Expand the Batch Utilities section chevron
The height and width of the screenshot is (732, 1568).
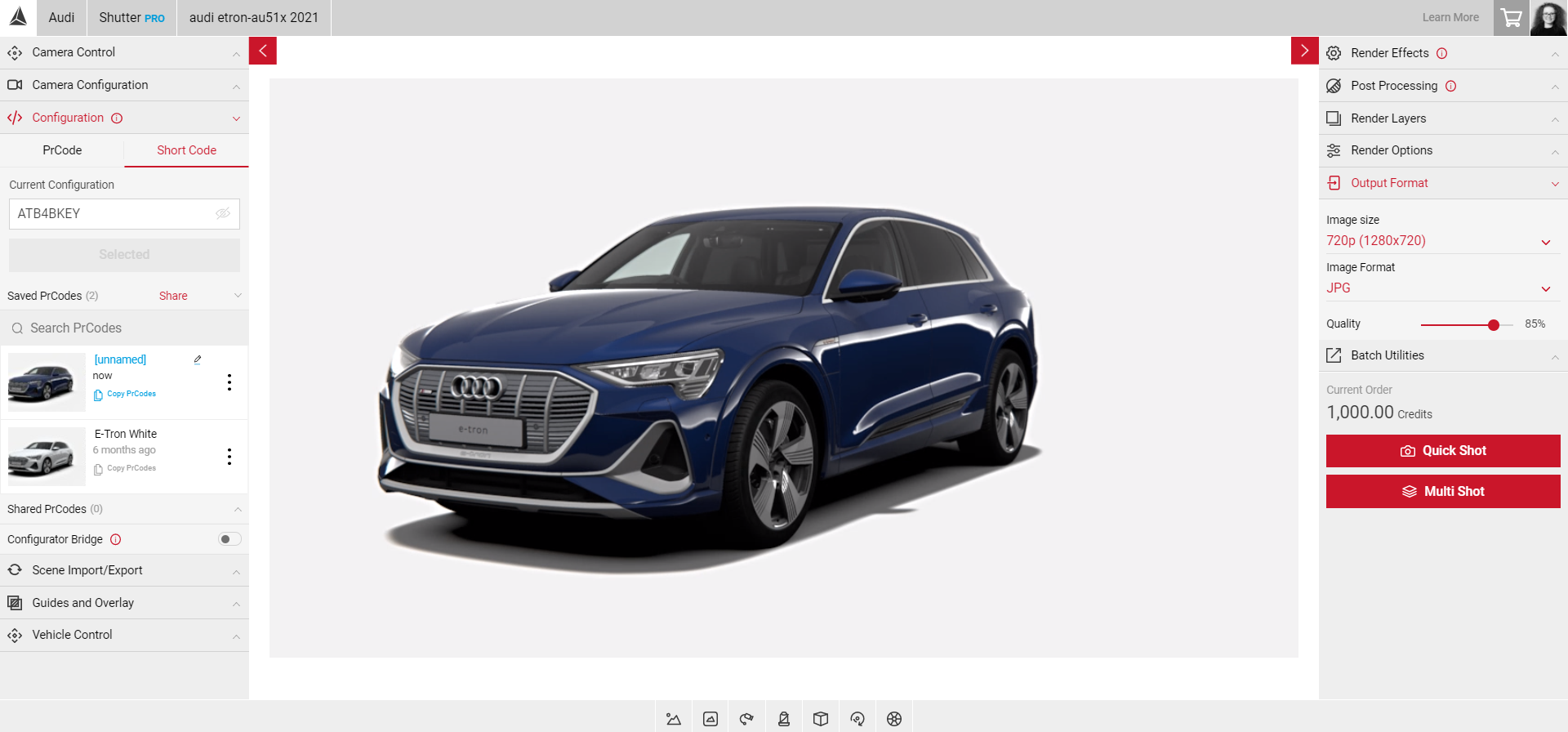pyautogui.click(x=1555, y=356)
